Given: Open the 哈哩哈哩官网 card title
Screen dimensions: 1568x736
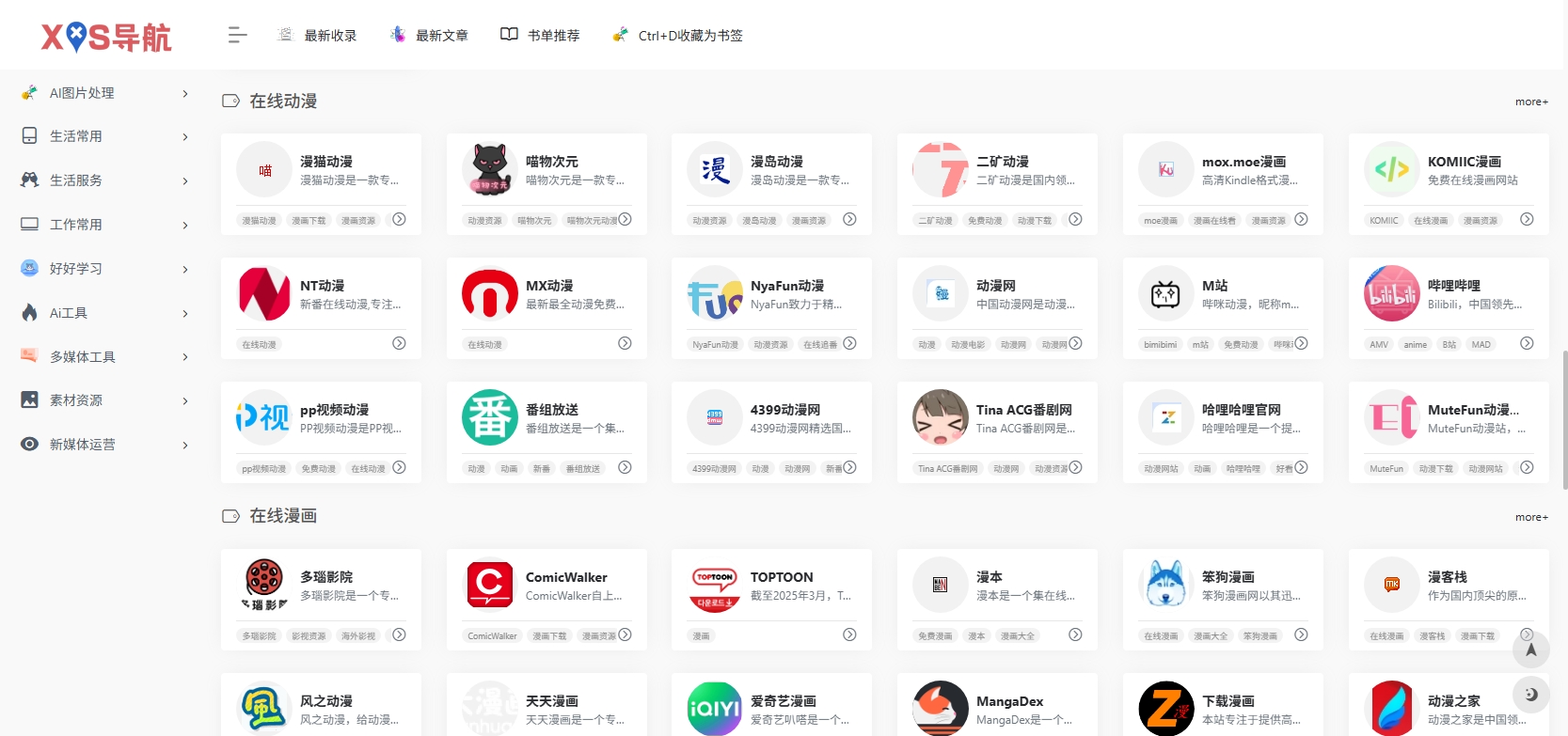Looking at the screenshot, I should tap(1242, 410).
